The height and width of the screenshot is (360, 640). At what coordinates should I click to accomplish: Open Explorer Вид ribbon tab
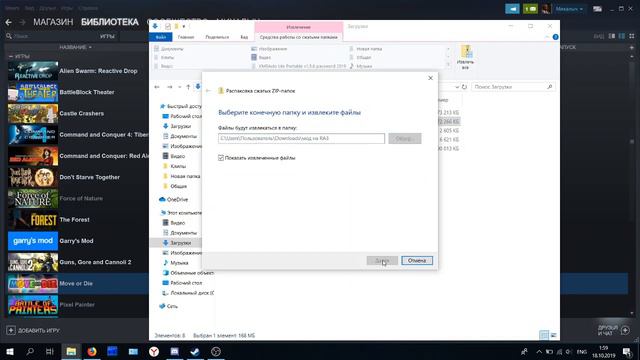point(244,37)
